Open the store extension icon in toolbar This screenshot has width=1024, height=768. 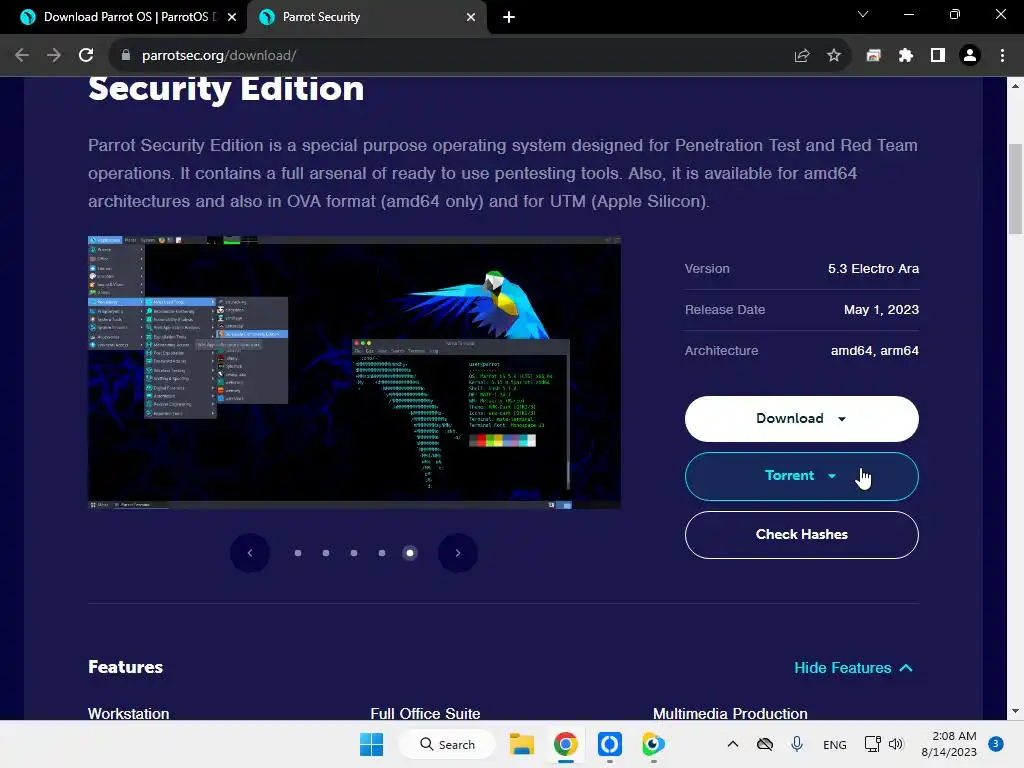(x=873, y=56)
